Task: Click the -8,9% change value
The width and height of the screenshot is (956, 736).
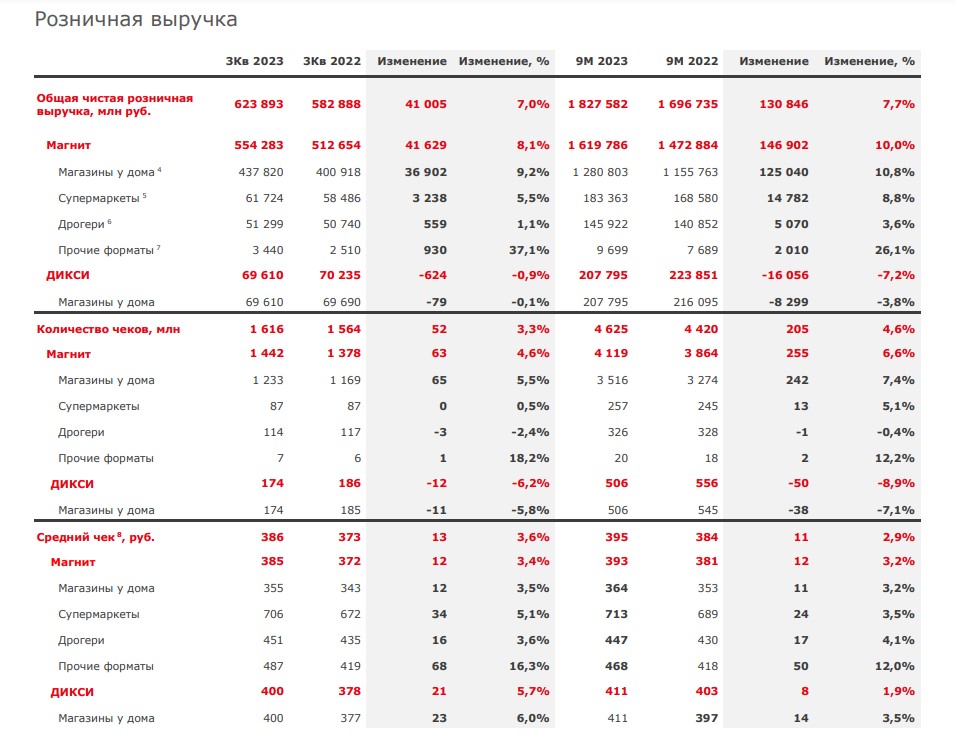Action: (895, 484)
